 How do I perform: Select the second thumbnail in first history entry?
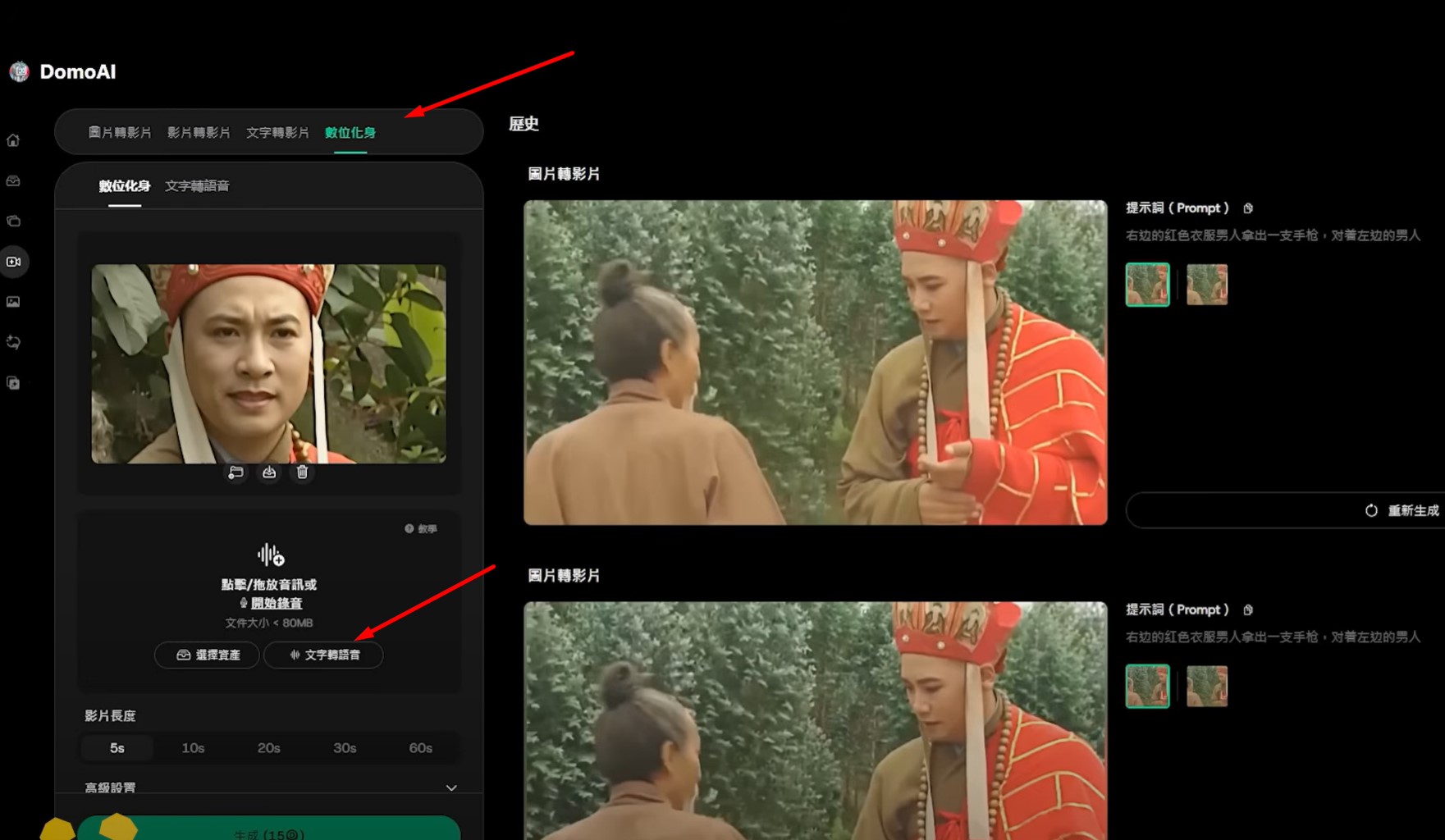coord(1207,285)
